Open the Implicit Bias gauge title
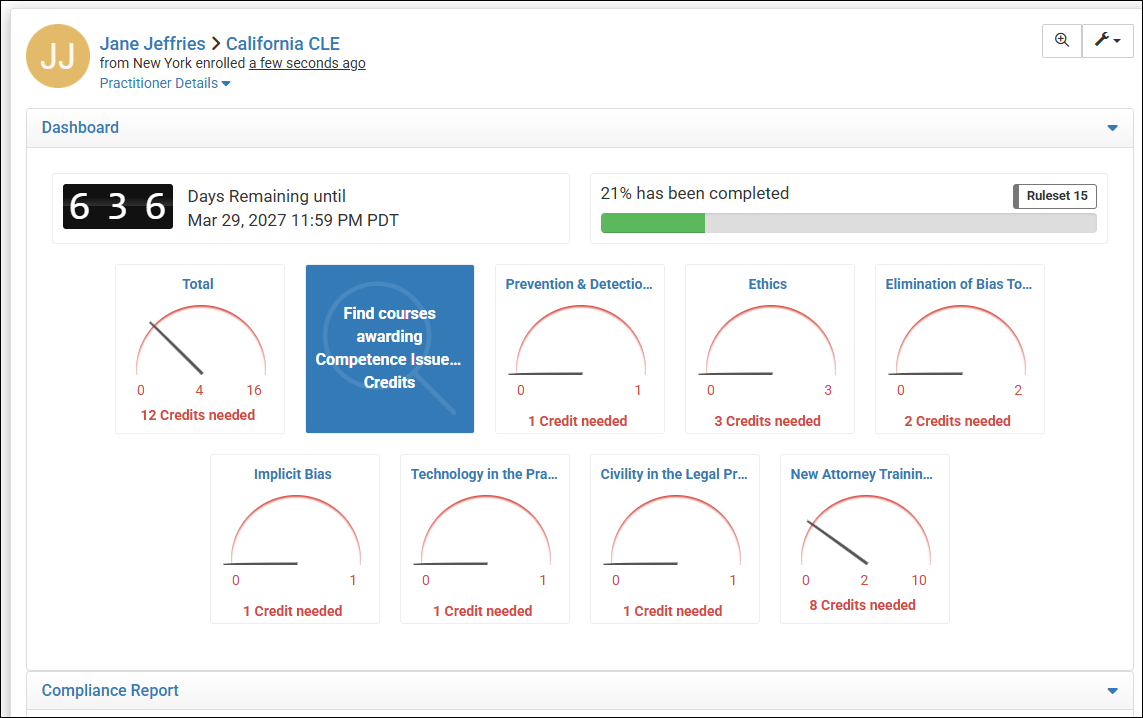The image size is (1143, 718). click(292, 475)
